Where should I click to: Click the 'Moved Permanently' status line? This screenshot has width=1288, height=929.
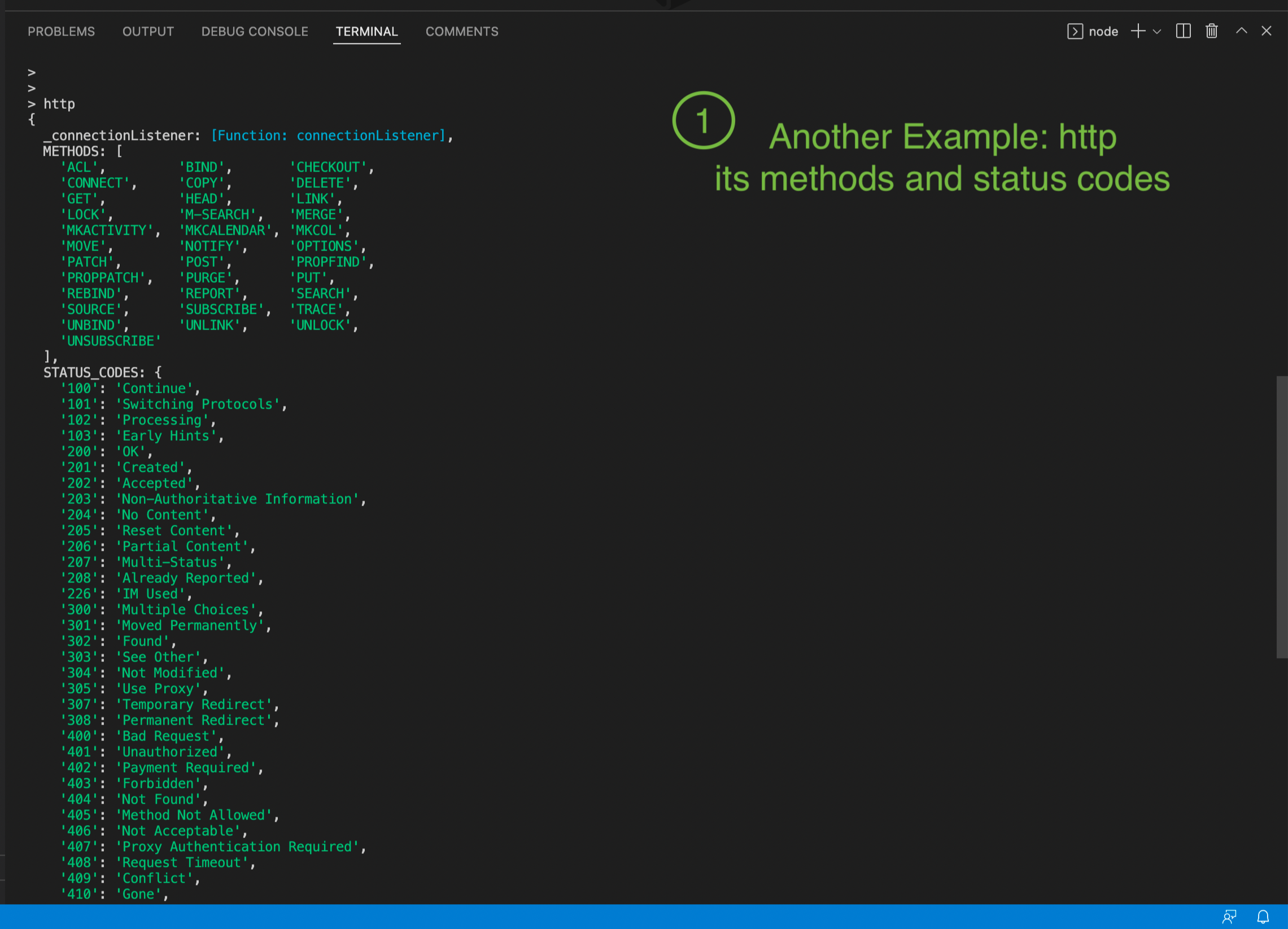pos(166,626)
